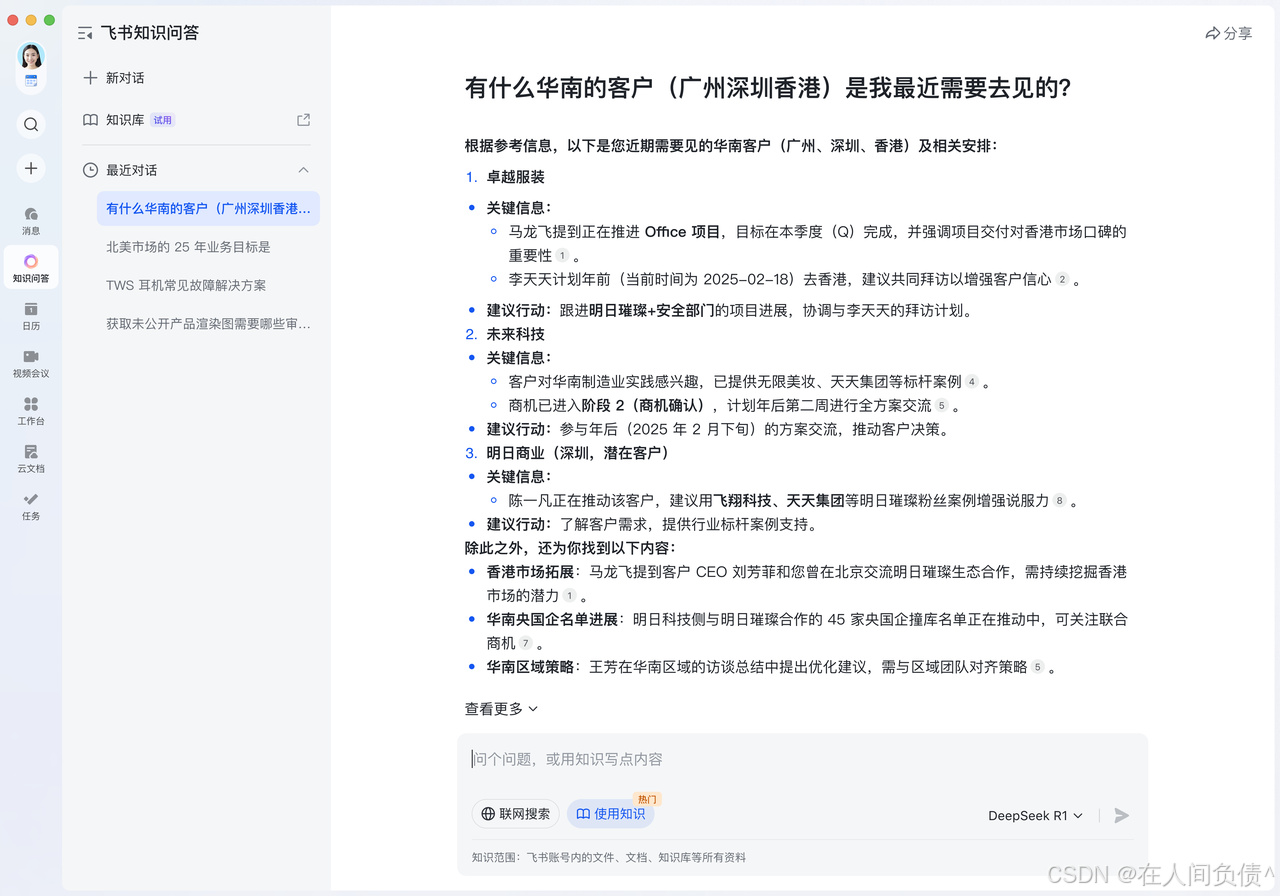Open 日历 calendar in the sidebar

tap(31, 316)
